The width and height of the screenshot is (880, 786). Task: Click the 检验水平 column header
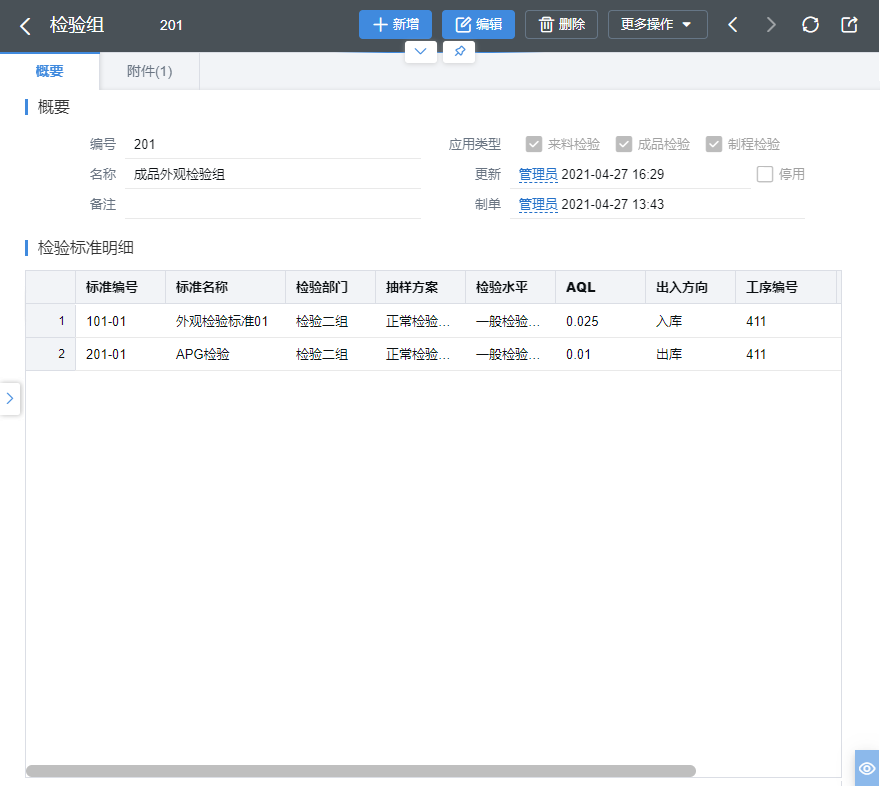tap(511, 287)
